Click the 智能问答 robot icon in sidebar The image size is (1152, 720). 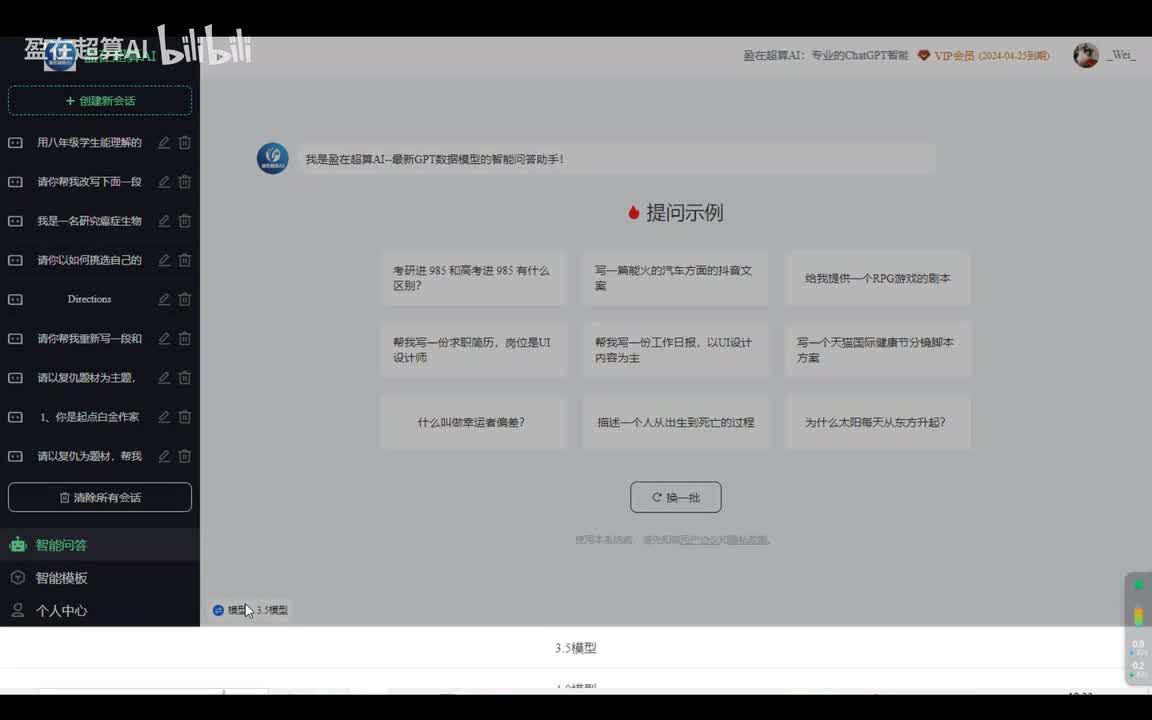18,545
